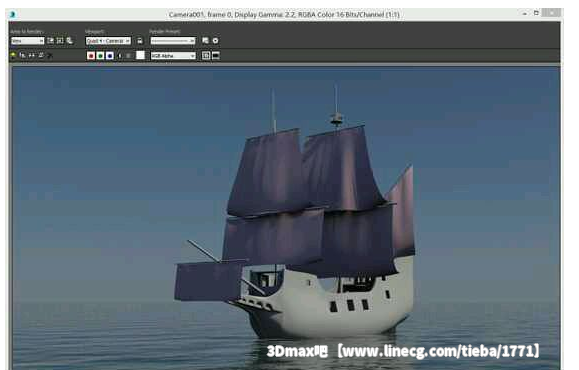Open the Area to Render dropdown
The width and height of the screenshot is (579, 370).
coord(27,41)
